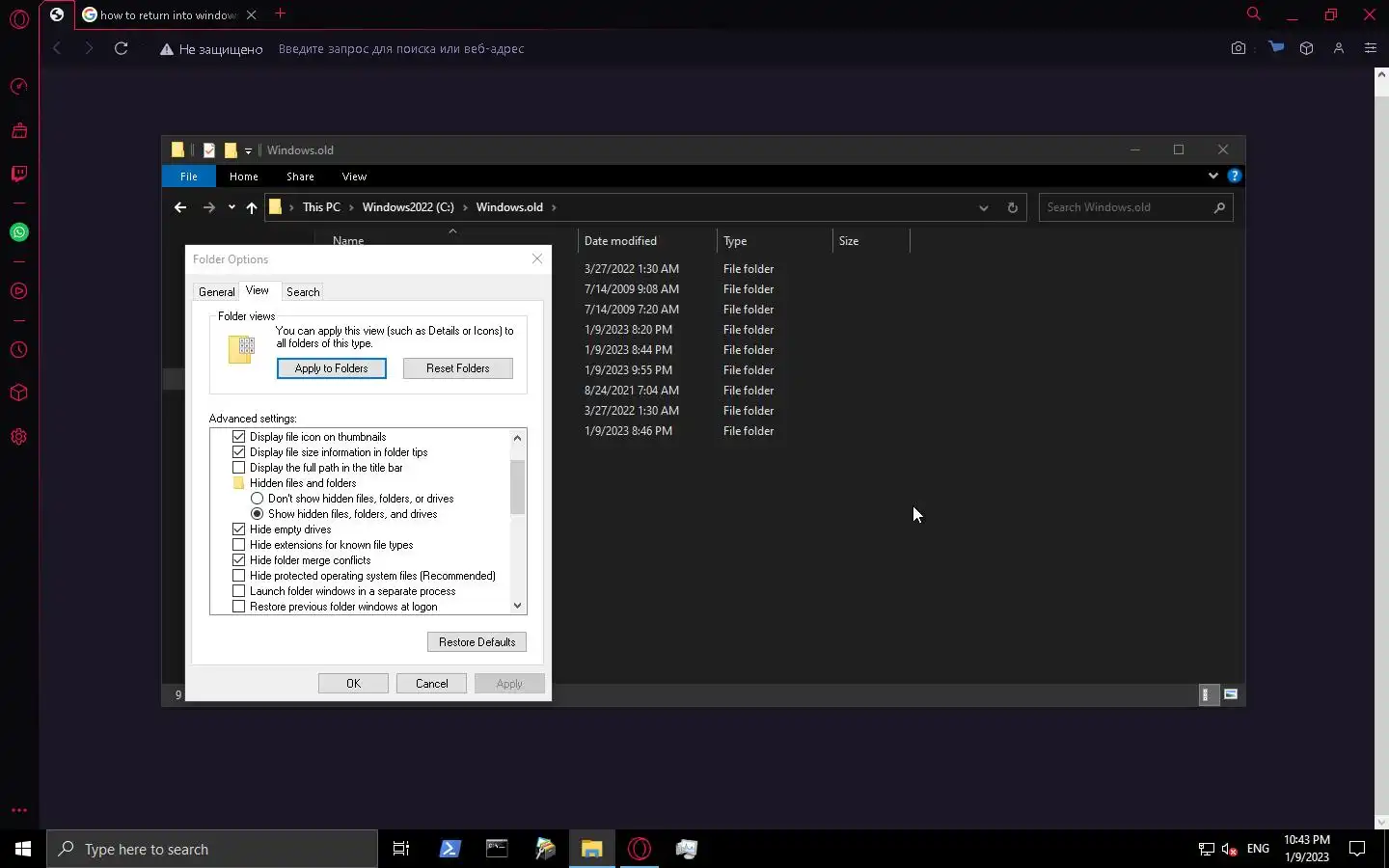1389x868 pixels.
Task: Open Task View on taskbar
Action: 401,849
